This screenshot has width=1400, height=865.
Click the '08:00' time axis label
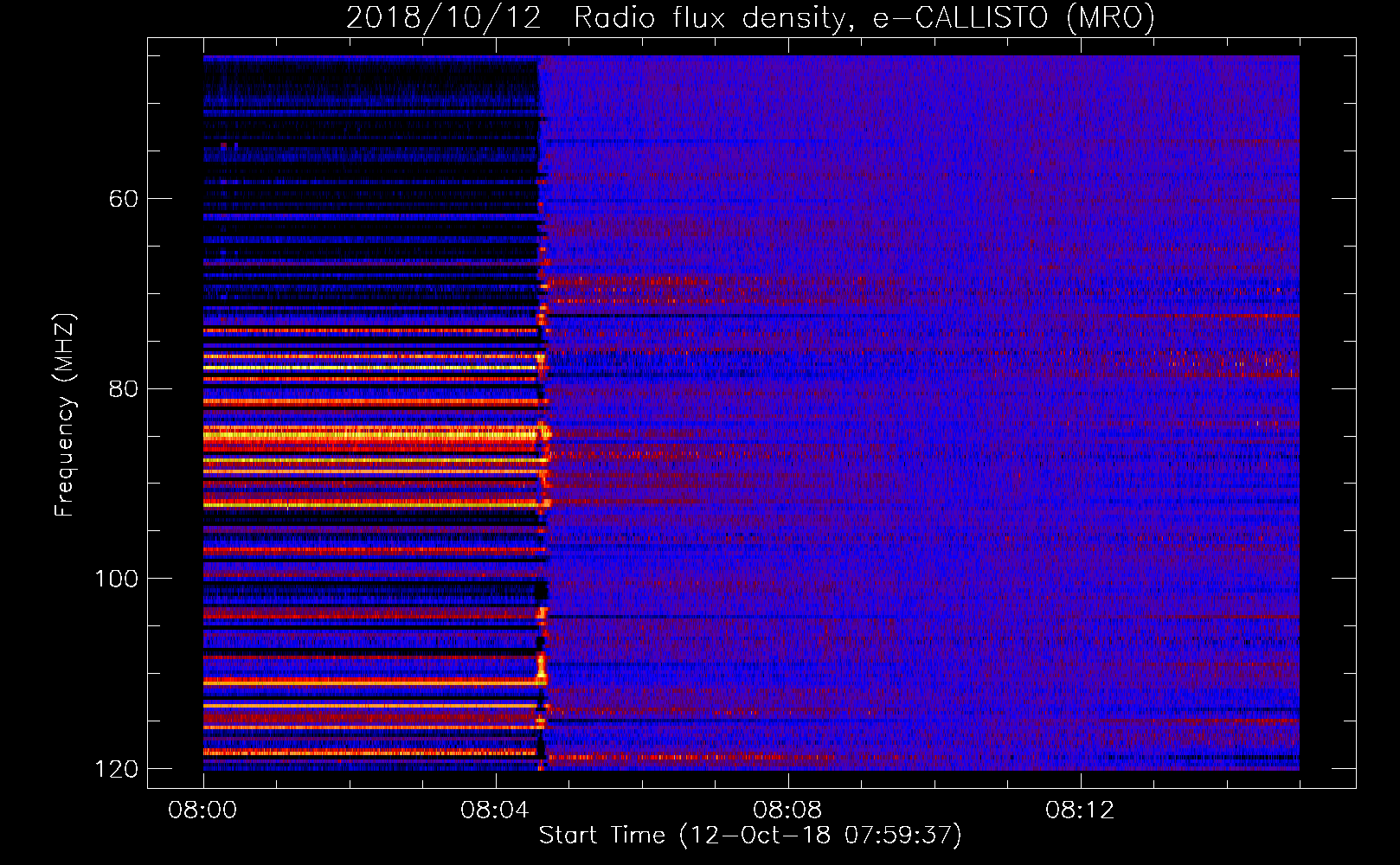[202, 811]
